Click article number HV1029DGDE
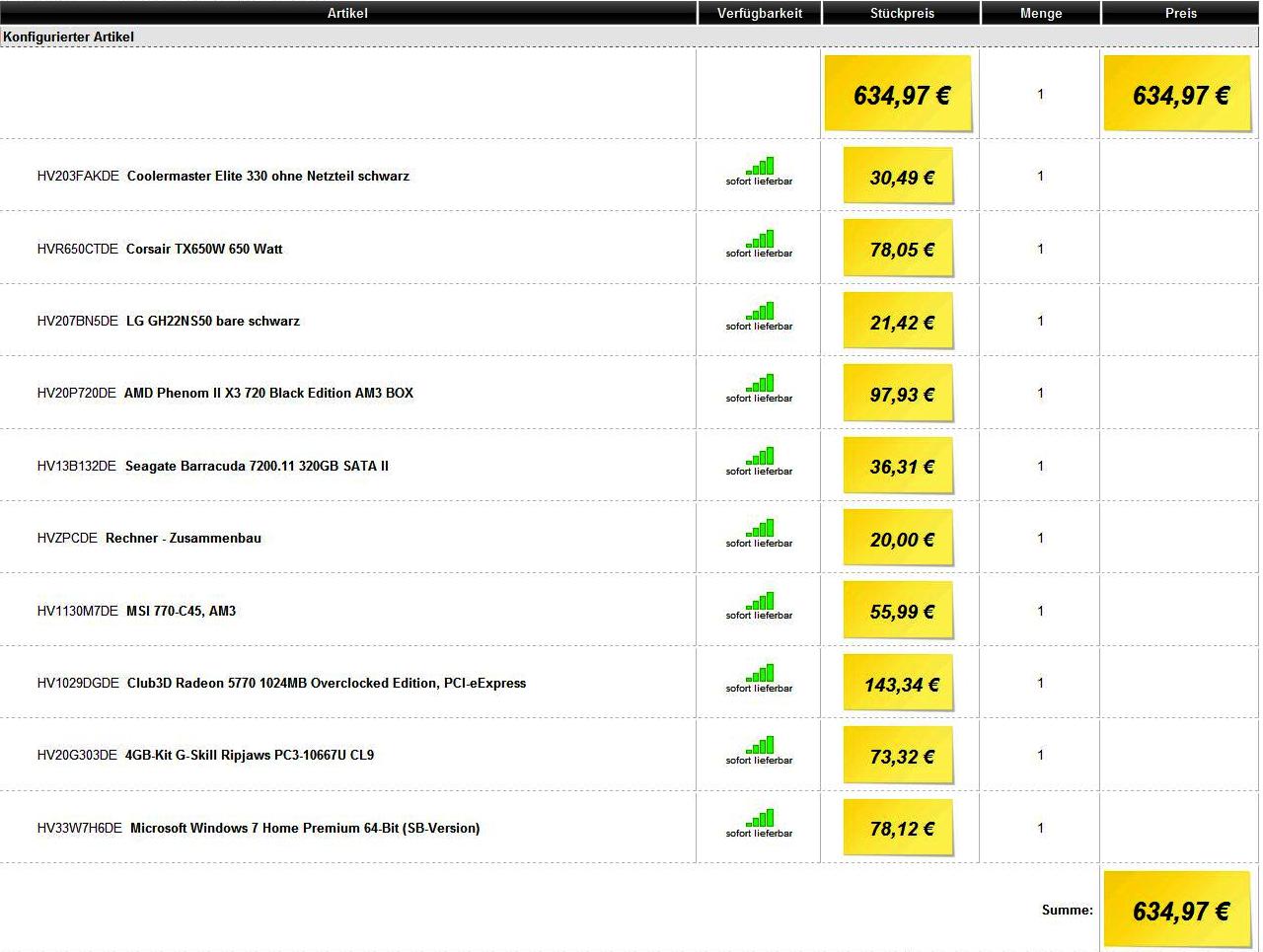Viewport: 1263px width, 952px height. coord(78,683)
